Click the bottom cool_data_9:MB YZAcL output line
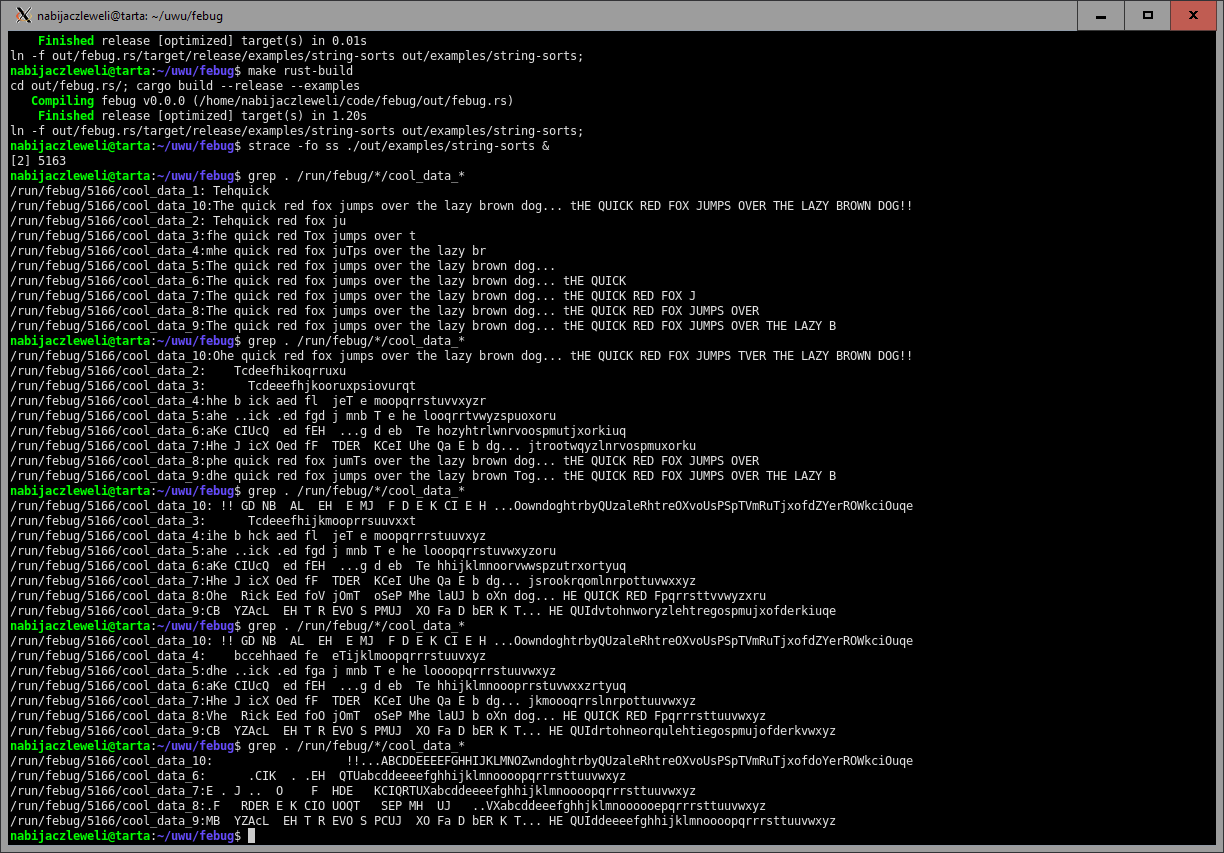This screenshot has height=853, width=1224. pos(422,821)
